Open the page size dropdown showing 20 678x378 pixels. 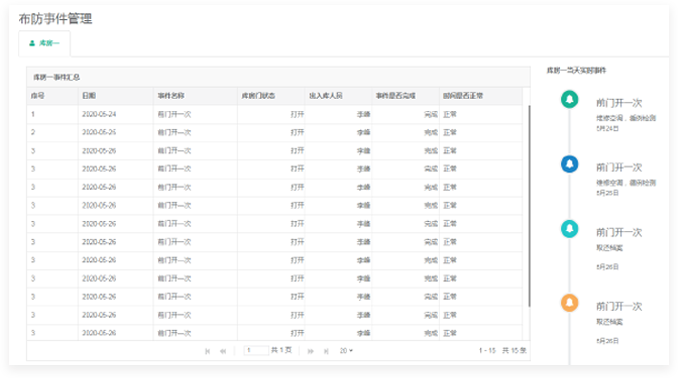click(x=346, y=351)
